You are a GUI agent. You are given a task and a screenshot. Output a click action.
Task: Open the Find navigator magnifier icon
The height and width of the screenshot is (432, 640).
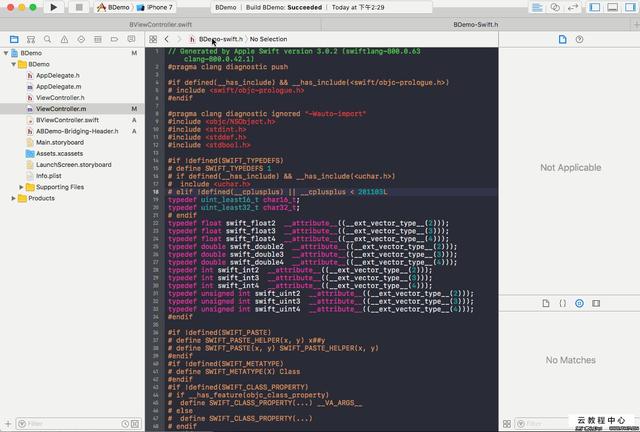pyautogui.click(x=47, y=39)
